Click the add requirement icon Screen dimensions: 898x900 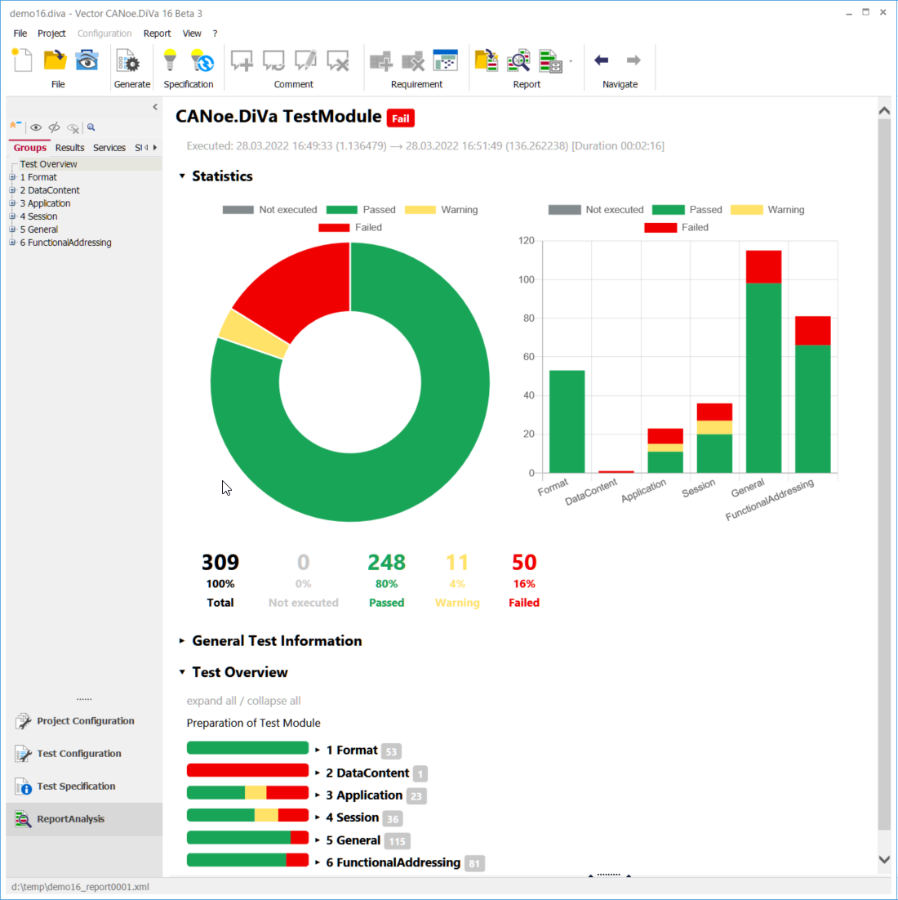point(381,61)
